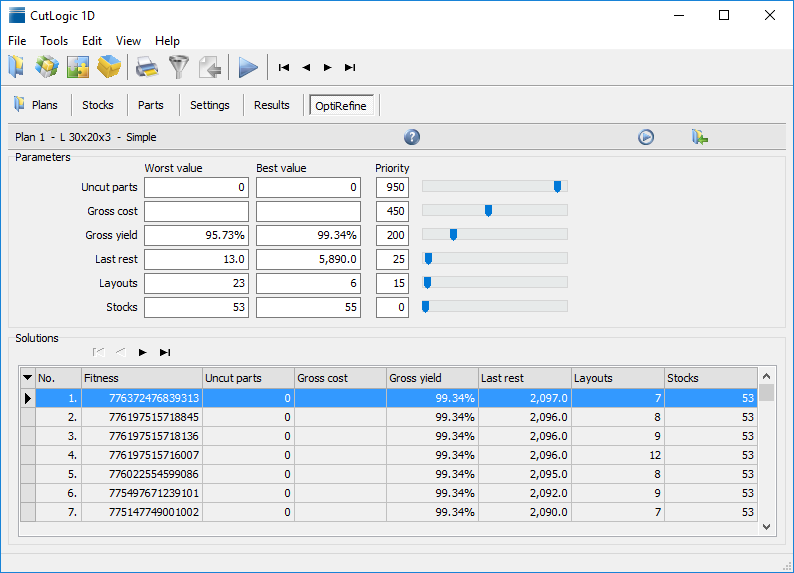
Task: Click the CutLogic 1D app icon in title bar
Action: point(17,15)
